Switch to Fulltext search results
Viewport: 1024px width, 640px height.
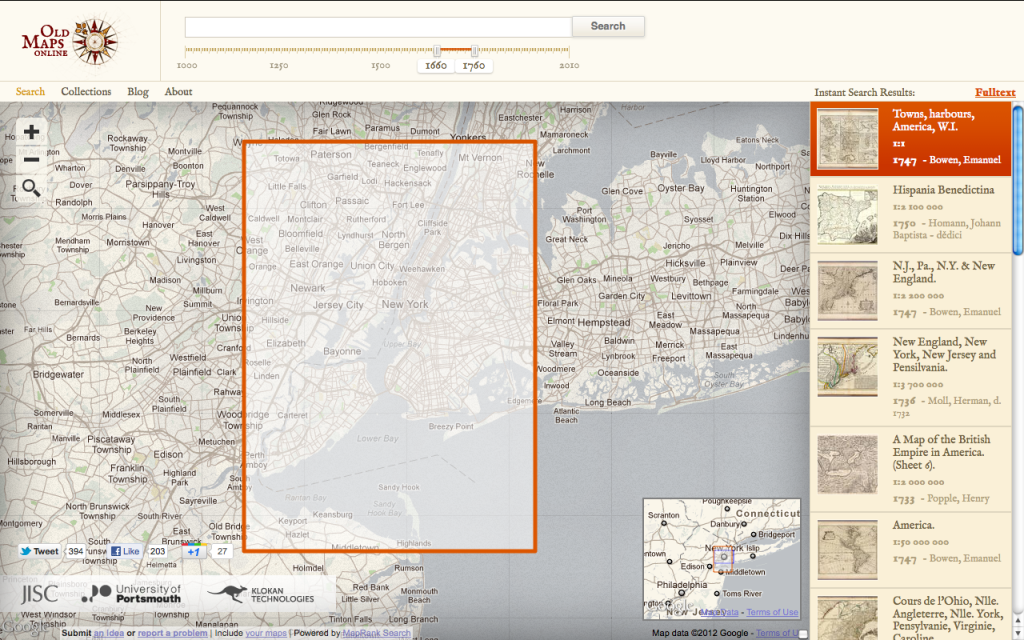(x=994, y=92)
